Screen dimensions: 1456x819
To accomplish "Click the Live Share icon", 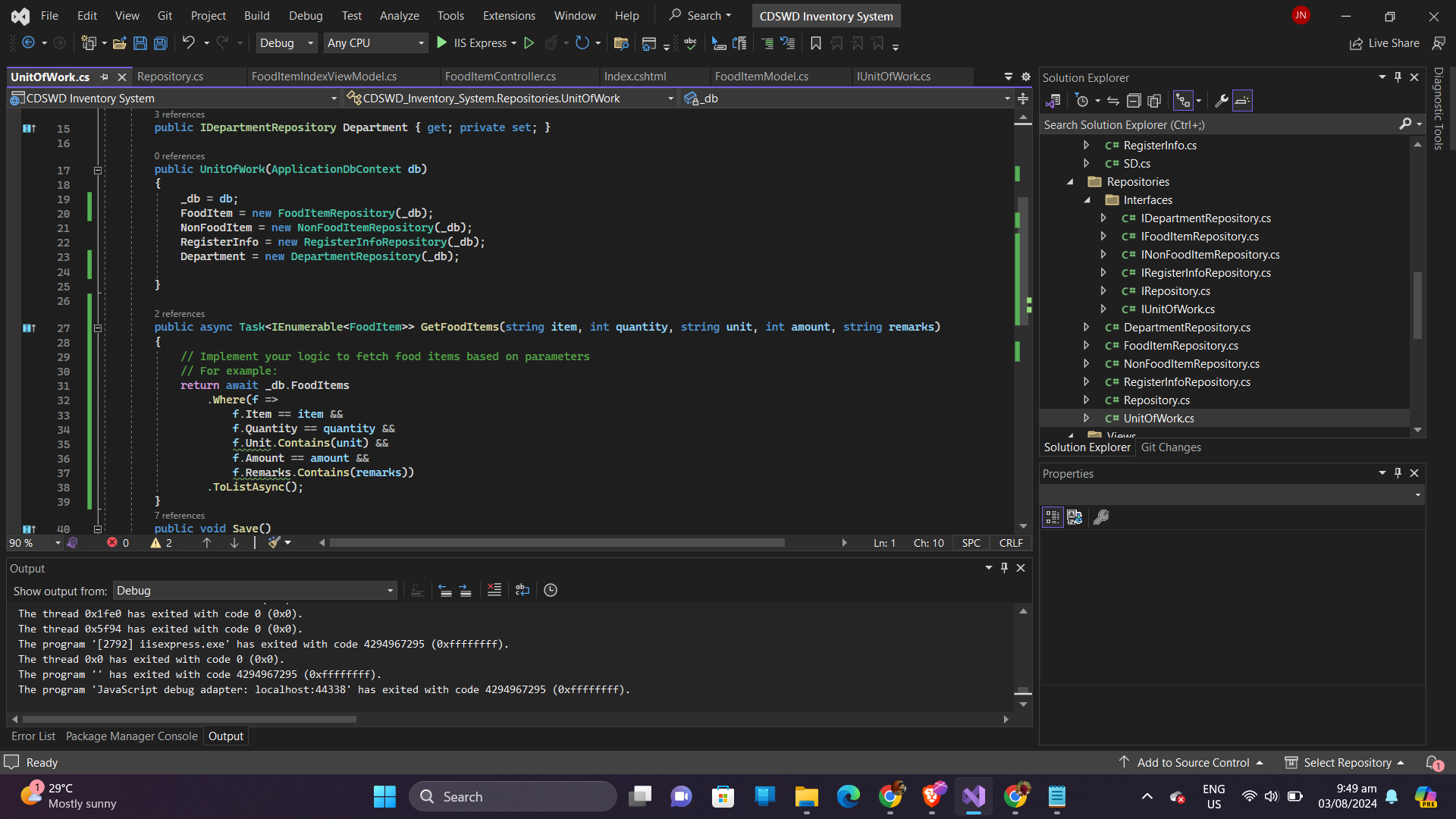I will [x=1356, y=43].
